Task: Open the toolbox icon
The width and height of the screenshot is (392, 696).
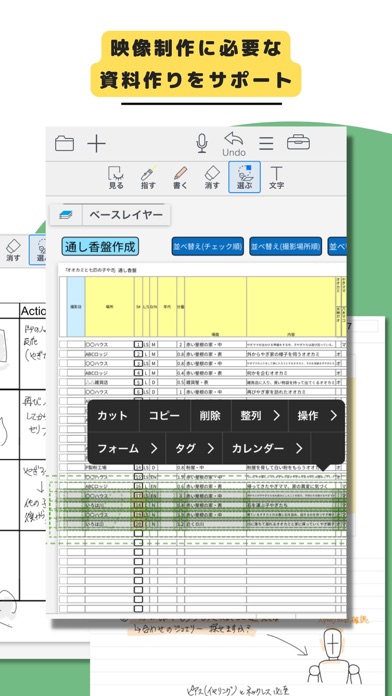Action: coord(298,143)
